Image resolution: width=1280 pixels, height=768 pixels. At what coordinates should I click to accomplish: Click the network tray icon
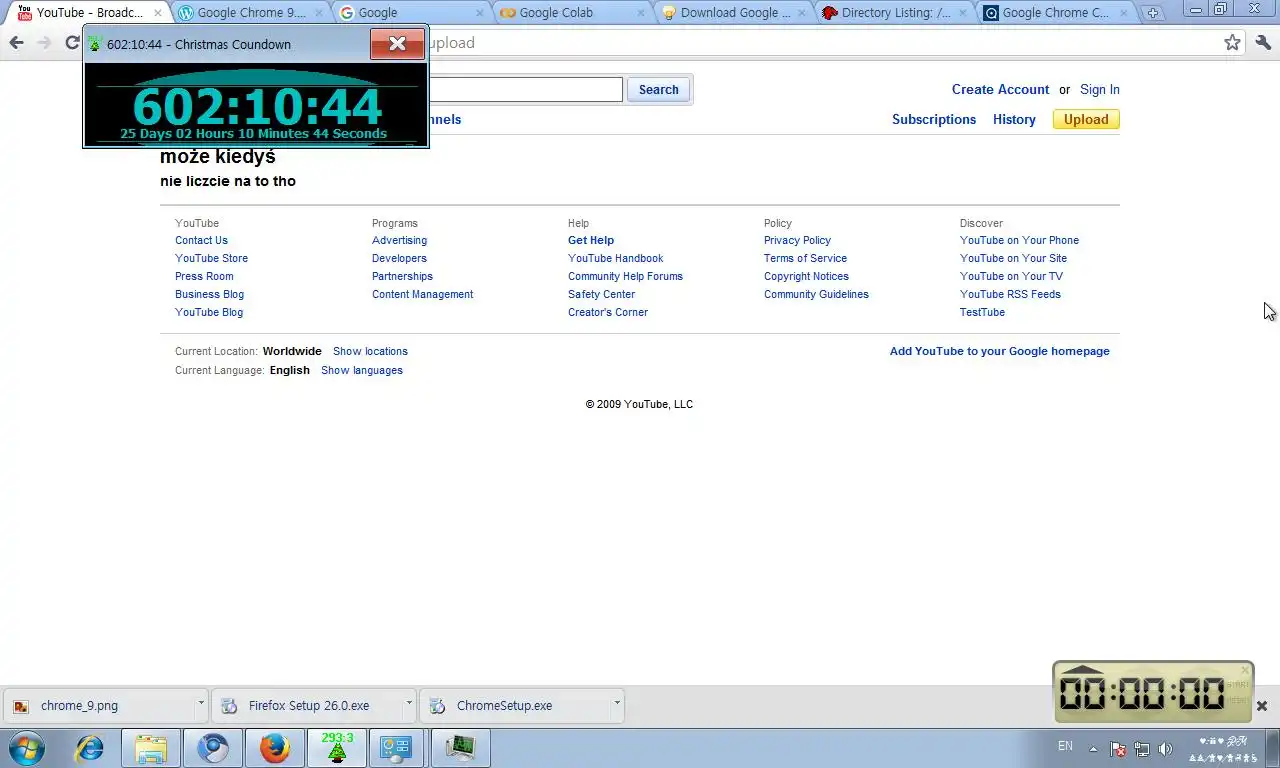click(x=1141, y=748)
